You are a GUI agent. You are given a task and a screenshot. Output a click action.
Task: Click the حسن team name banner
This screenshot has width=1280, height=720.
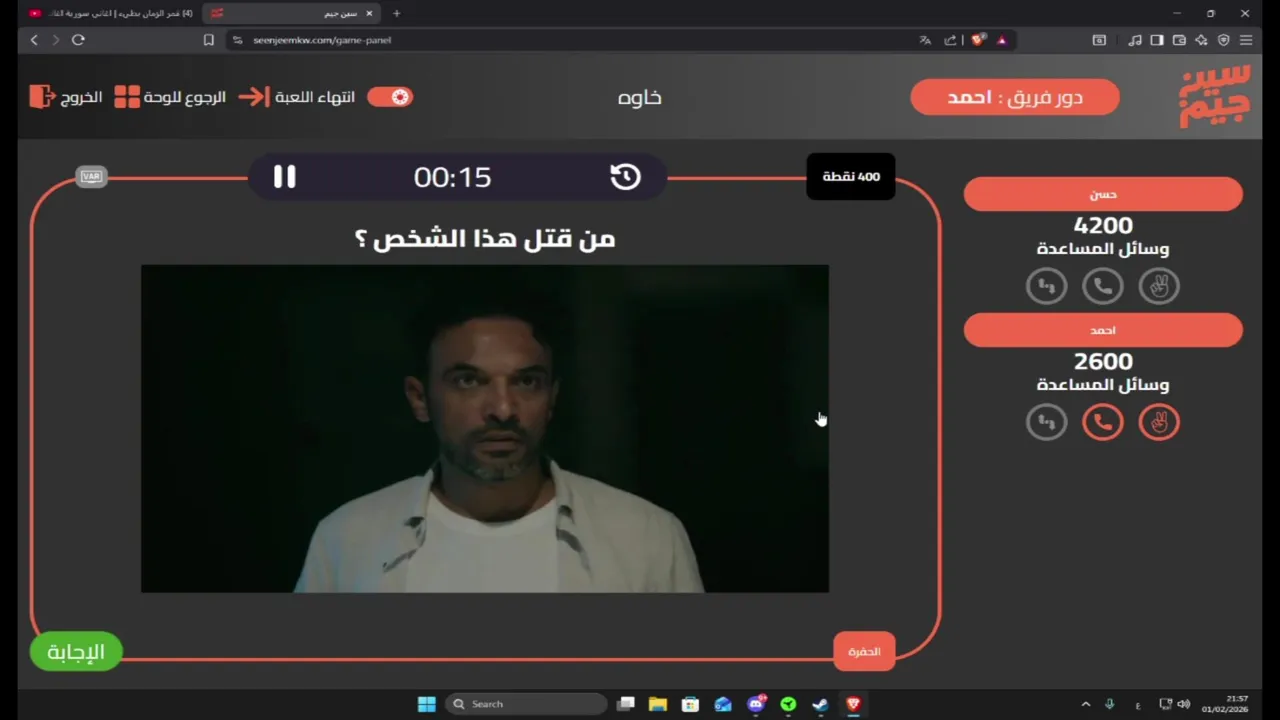click(1103, 194)
